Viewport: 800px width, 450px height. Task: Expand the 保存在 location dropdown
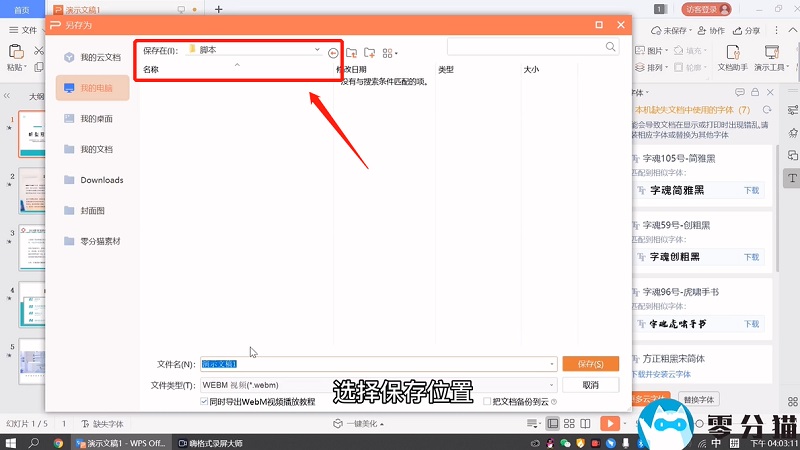(317, 49)
